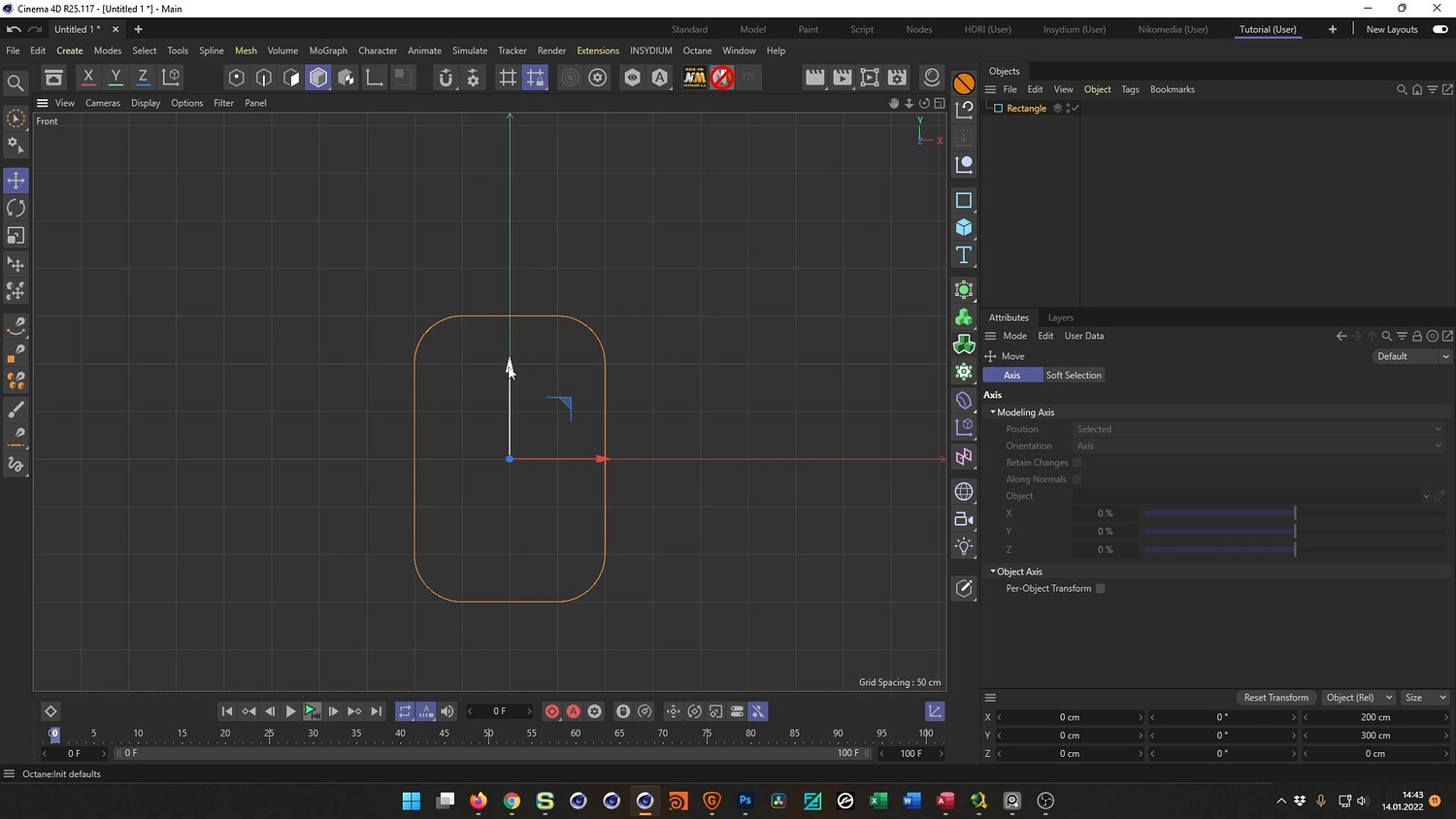
Task: Activate the Spline Pen tool
Action: tap(16, 326)
